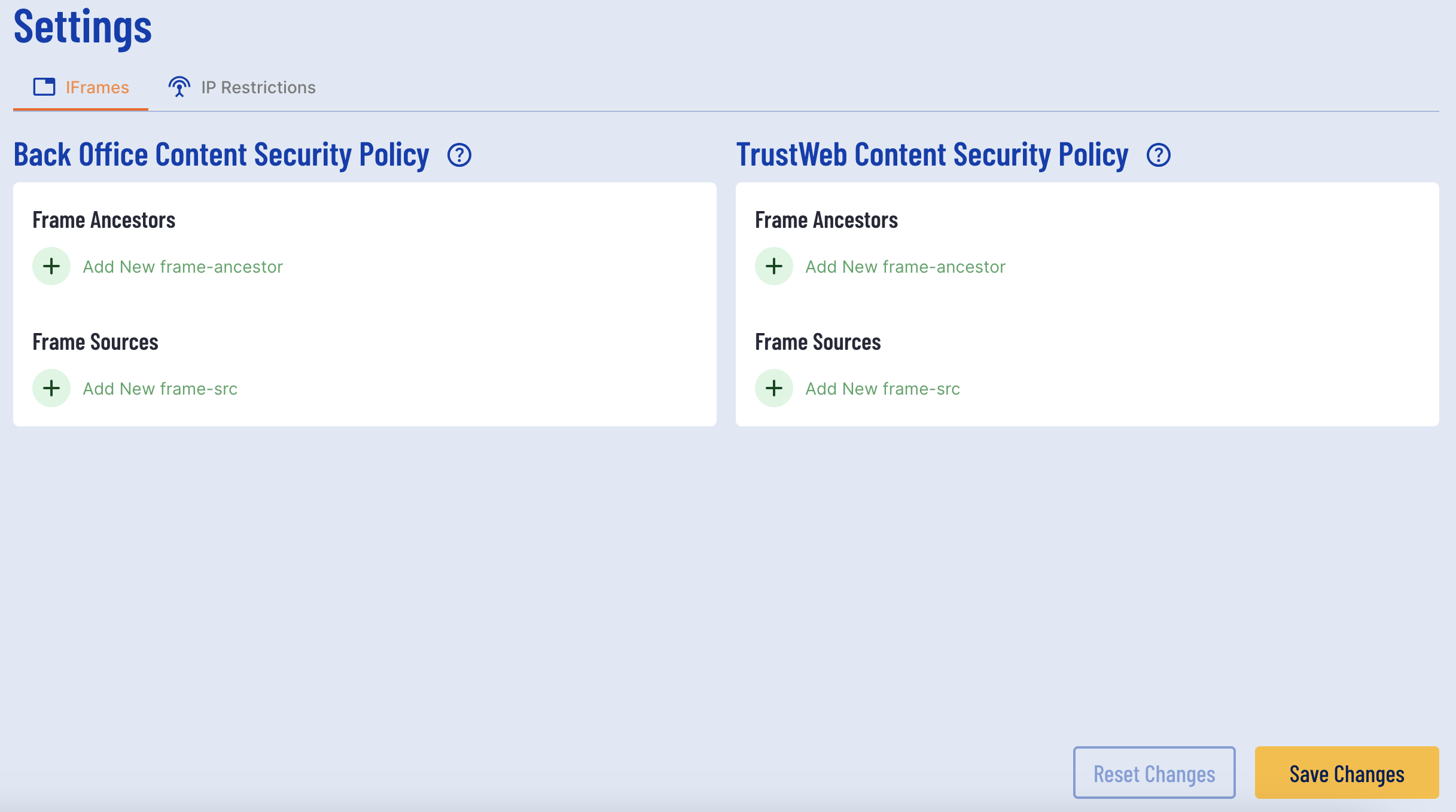1456x812 pixels.
Task: Add New frame-ancestor link under Back Office
Action: point(183,267)
